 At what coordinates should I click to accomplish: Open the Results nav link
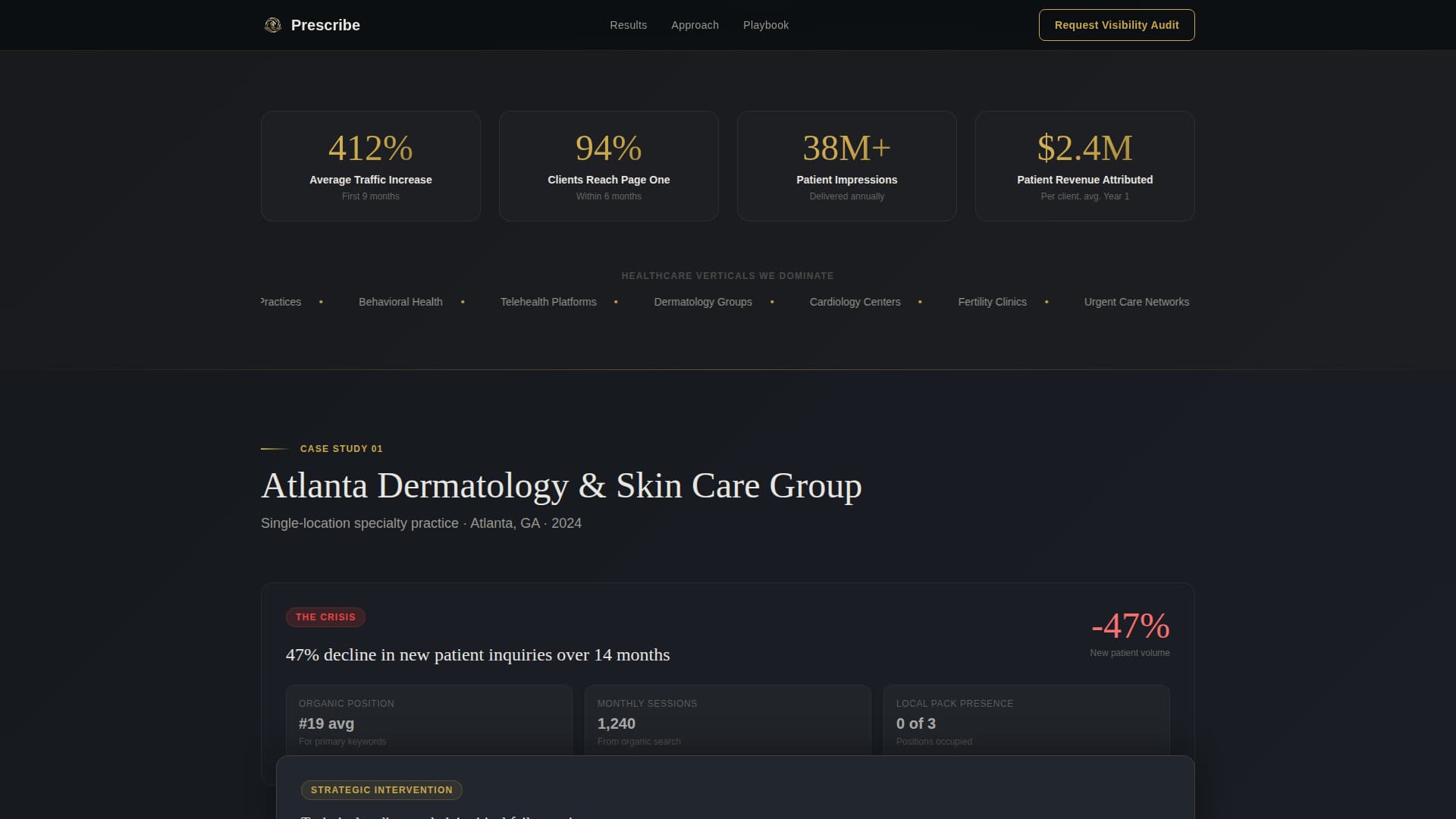coord(628,25)
